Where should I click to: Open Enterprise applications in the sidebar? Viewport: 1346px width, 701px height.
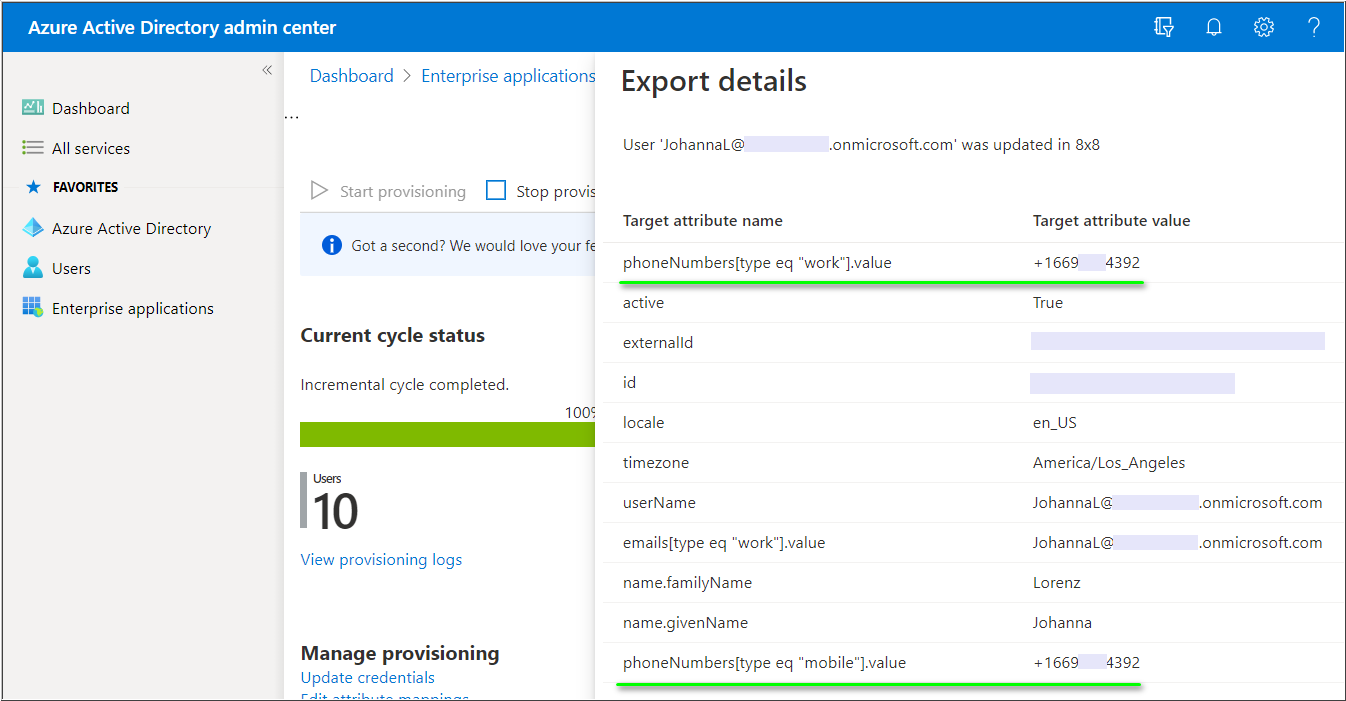point(133,308)
